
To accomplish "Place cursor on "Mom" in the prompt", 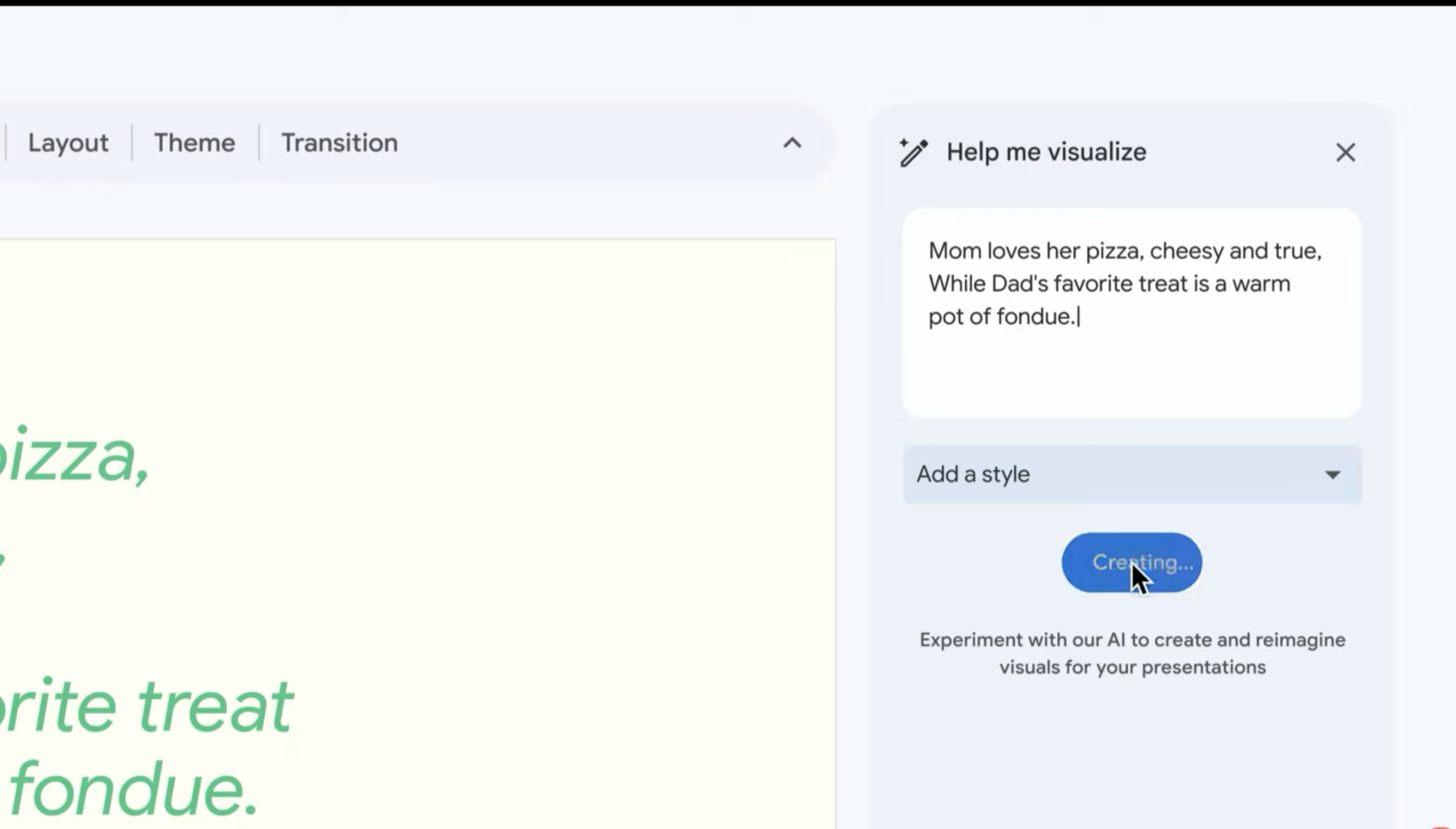I will point(954,251).
